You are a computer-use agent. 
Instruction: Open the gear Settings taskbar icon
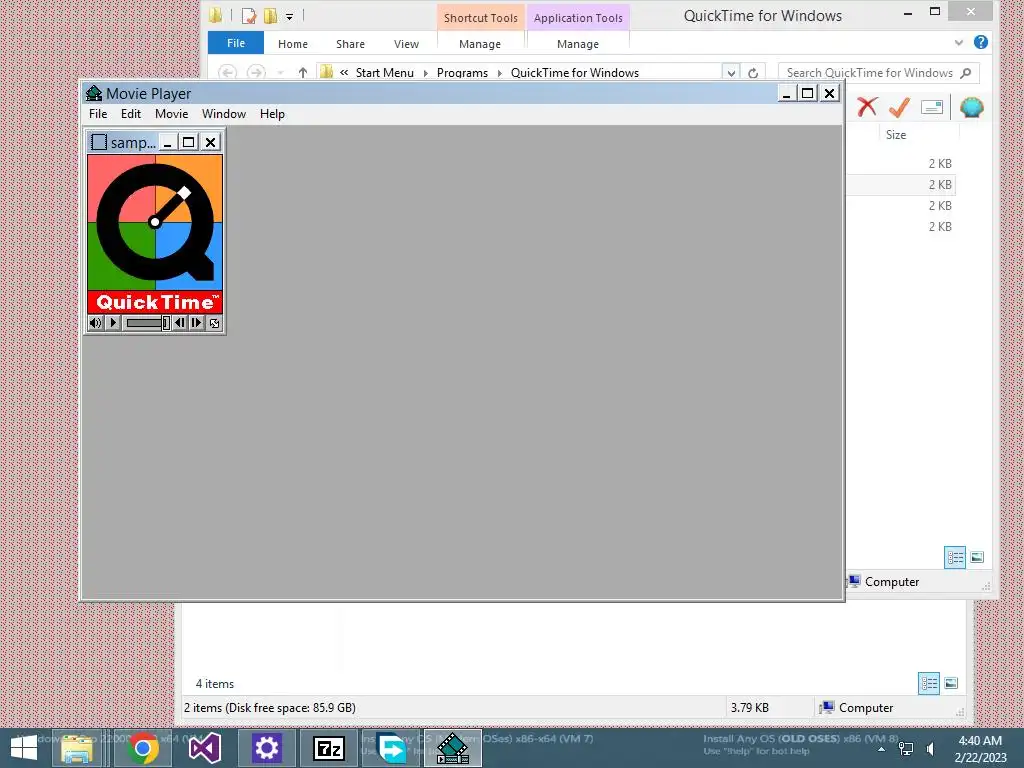(x=266, y=748)
